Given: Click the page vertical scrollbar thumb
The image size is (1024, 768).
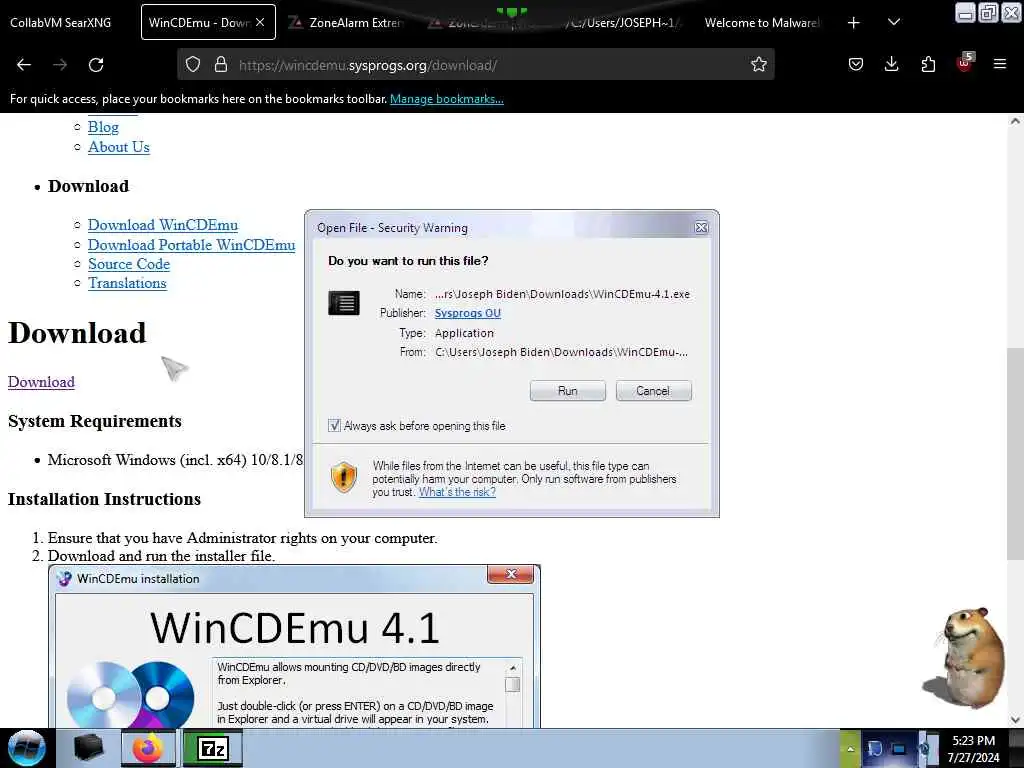Looking at the screenshot, I should coord(1015,454).
